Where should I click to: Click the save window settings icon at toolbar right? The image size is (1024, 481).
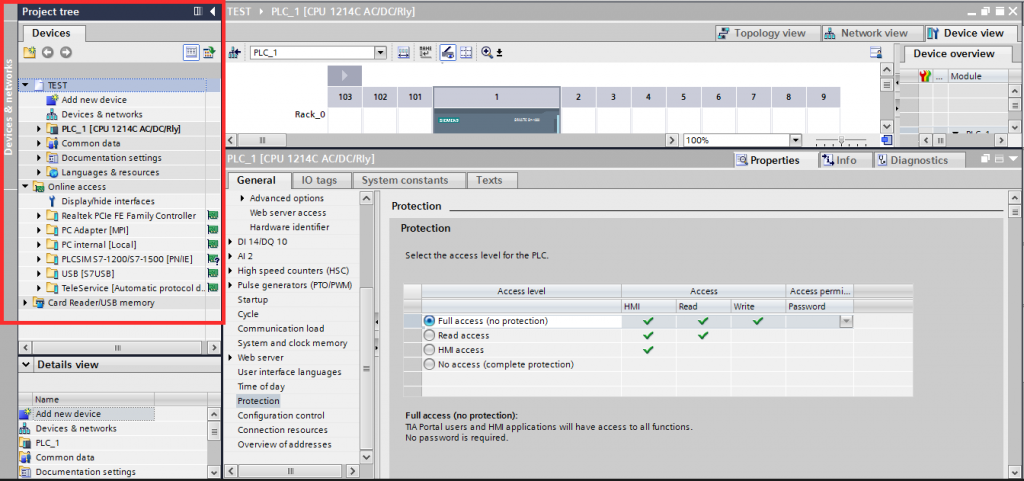click(x=877, y=53)
